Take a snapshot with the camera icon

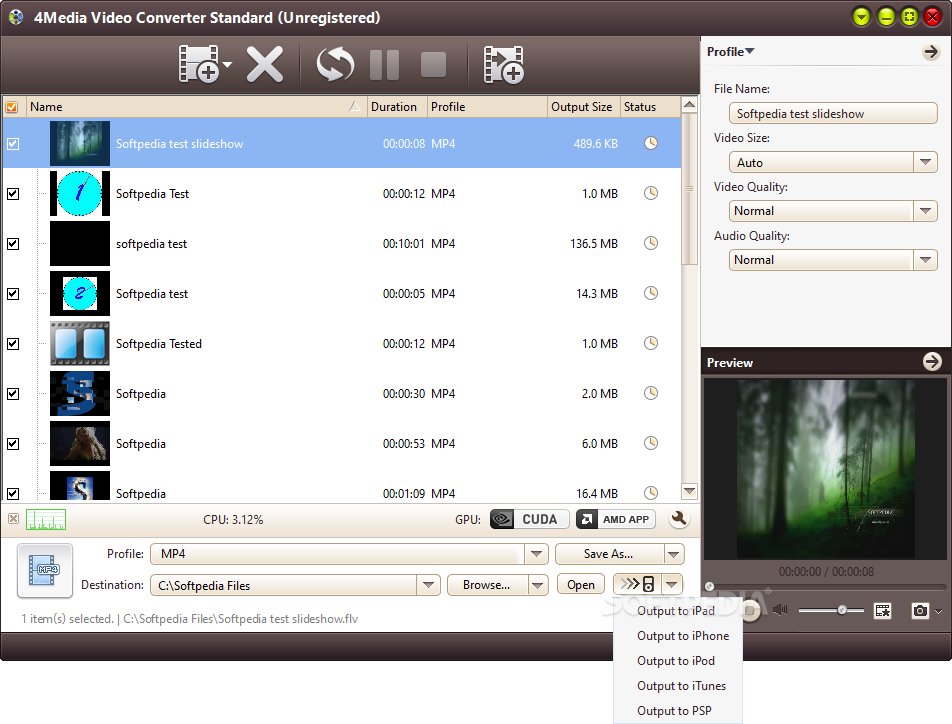click(920, 610)
